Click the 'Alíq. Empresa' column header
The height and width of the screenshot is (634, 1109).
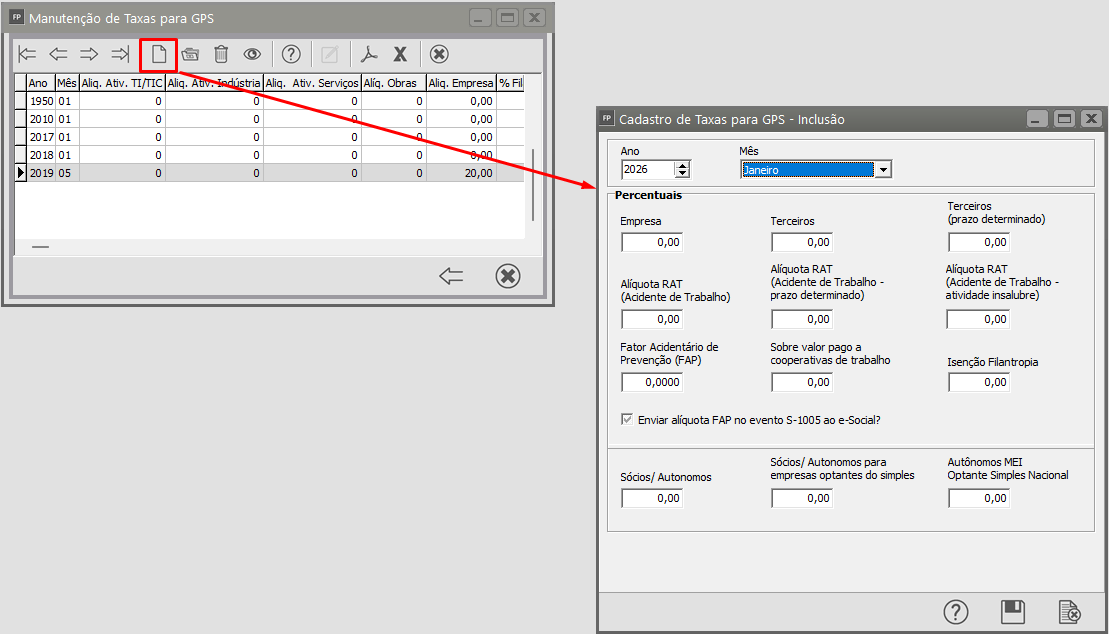pyautogui.click(x=460, y=83)
